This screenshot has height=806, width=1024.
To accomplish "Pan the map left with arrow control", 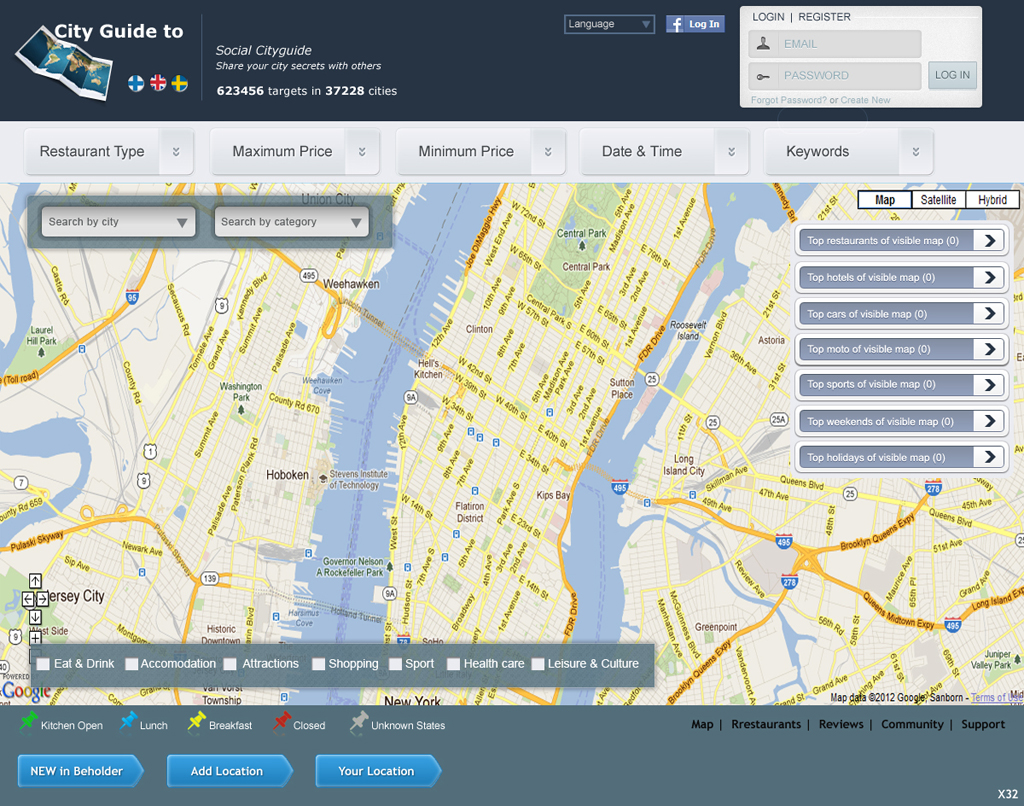I will click(28, 598).
